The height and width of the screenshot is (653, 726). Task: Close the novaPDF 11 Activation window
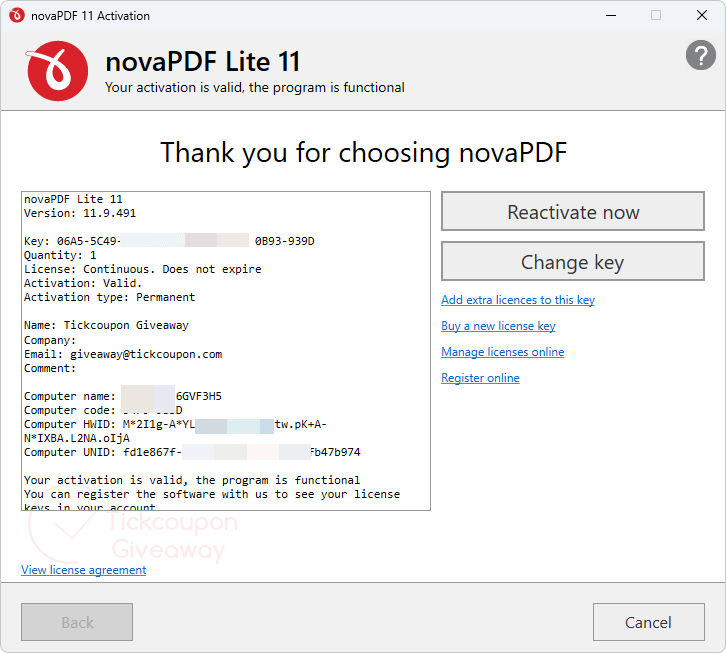coord(701,15)
